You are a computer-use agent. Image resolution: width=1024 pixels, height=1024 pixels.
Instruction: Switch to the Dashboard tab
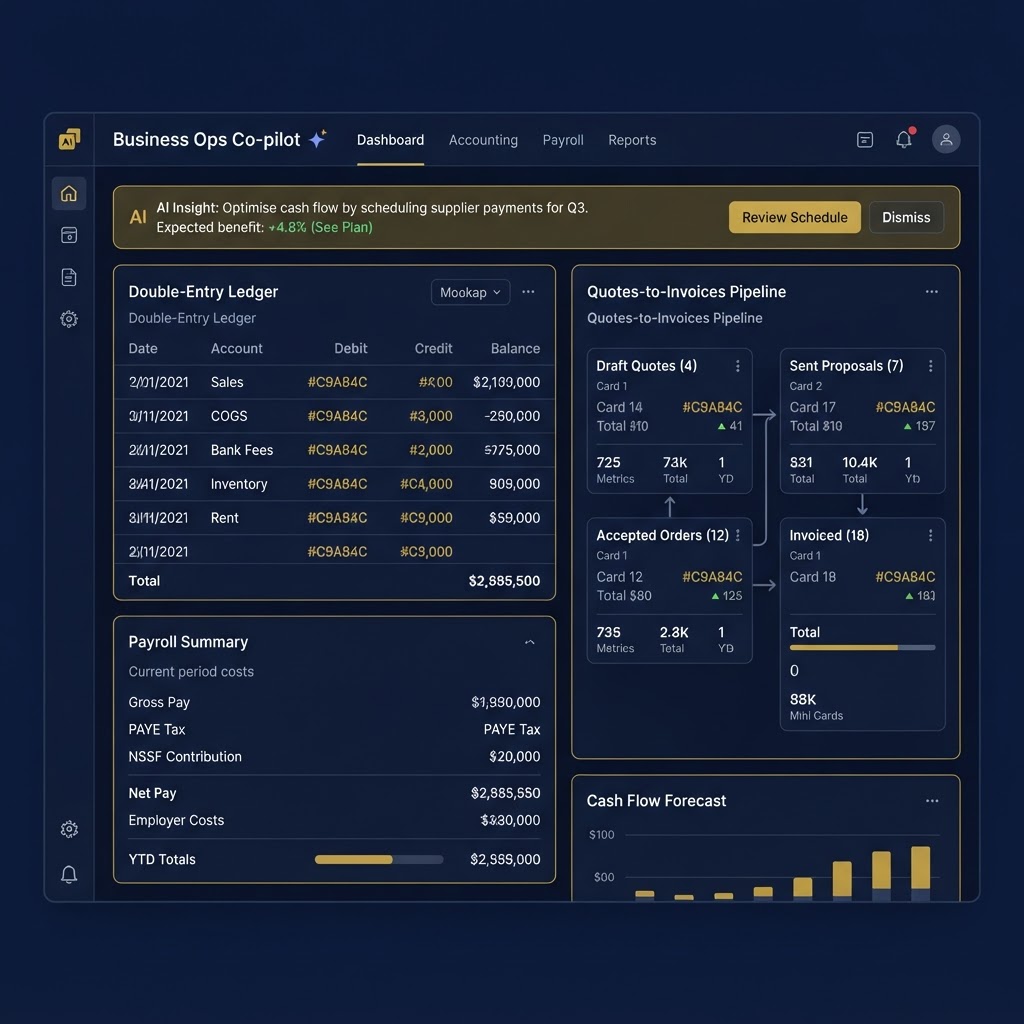(x=391, y=140)
